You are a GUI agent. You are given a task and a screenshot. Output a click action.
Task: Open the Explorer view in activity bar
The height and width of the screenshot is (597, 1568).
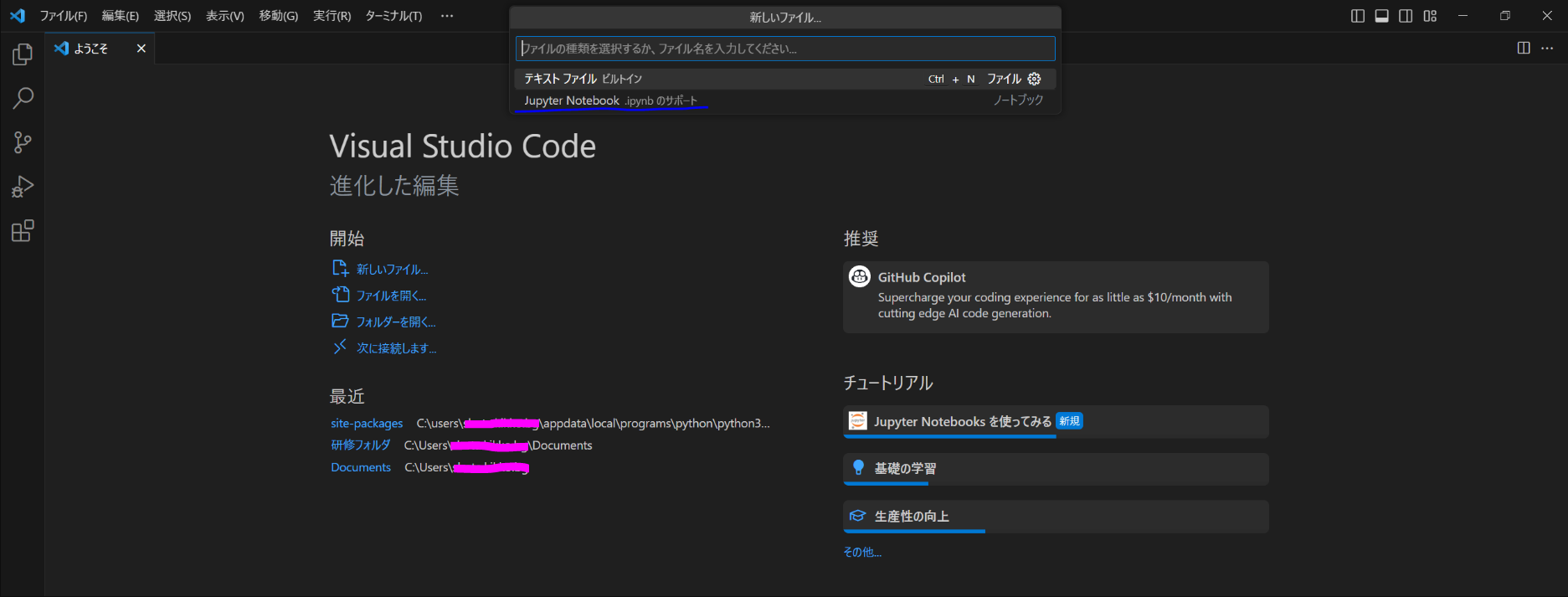pos(23,54)
